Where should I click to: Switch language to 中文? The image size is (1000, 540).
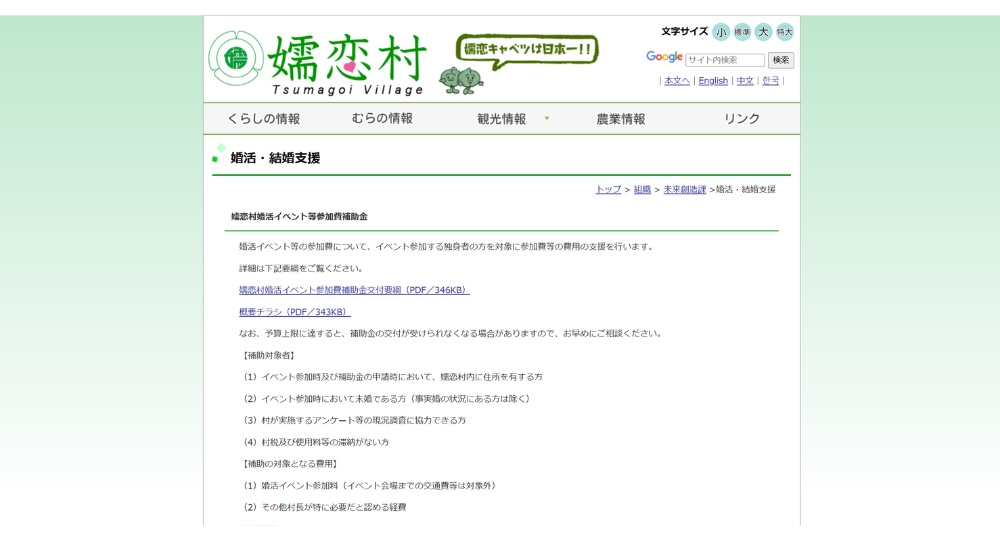[x=745, y=81]
